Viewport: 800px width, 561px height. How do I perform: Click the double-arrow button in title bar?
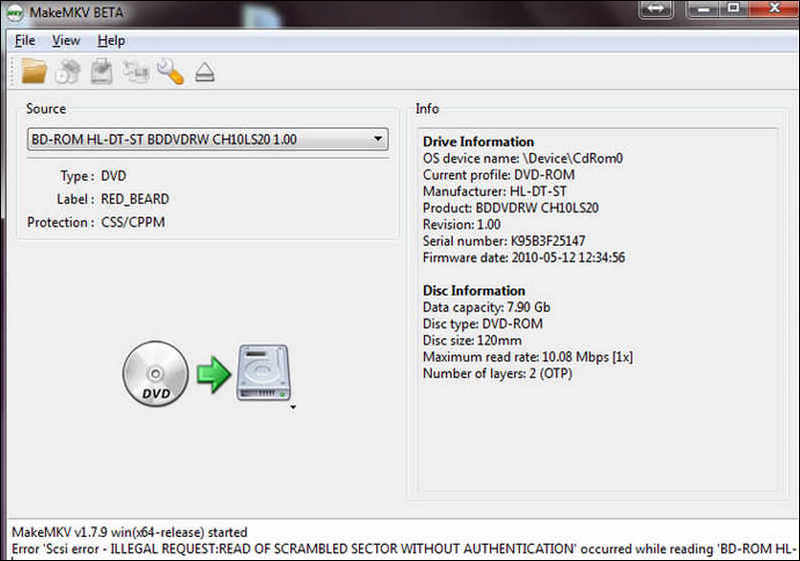click(x=656, y=9)
